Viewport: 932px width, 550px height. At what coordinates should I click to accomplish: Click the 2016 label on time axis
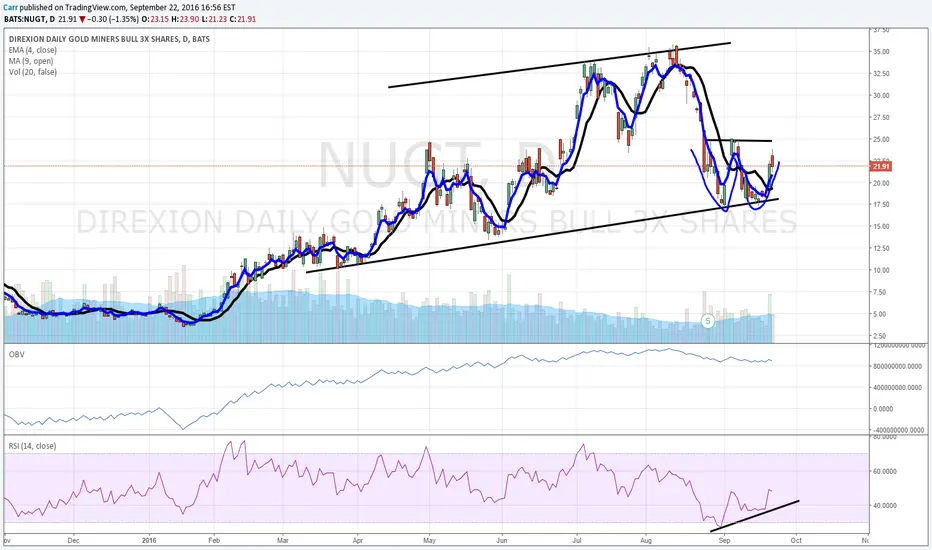(149, 541)
